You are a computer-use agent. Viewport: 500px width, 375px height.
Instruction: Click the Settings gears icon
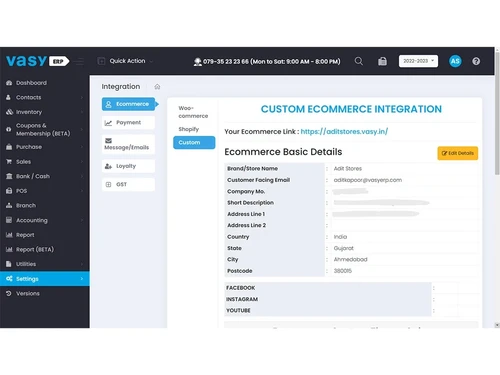[x=9, y=279]
